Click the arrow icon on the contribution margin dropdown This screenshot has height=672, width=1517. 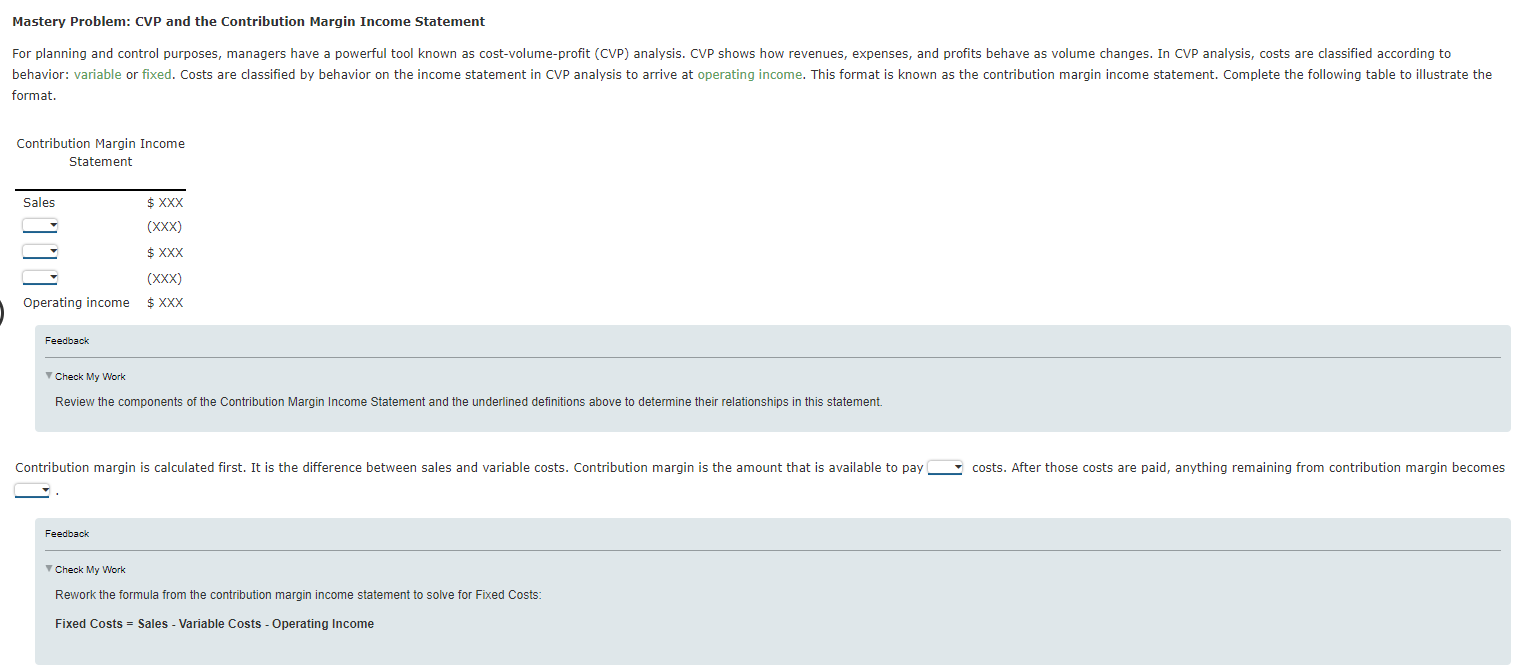point(53,251)
